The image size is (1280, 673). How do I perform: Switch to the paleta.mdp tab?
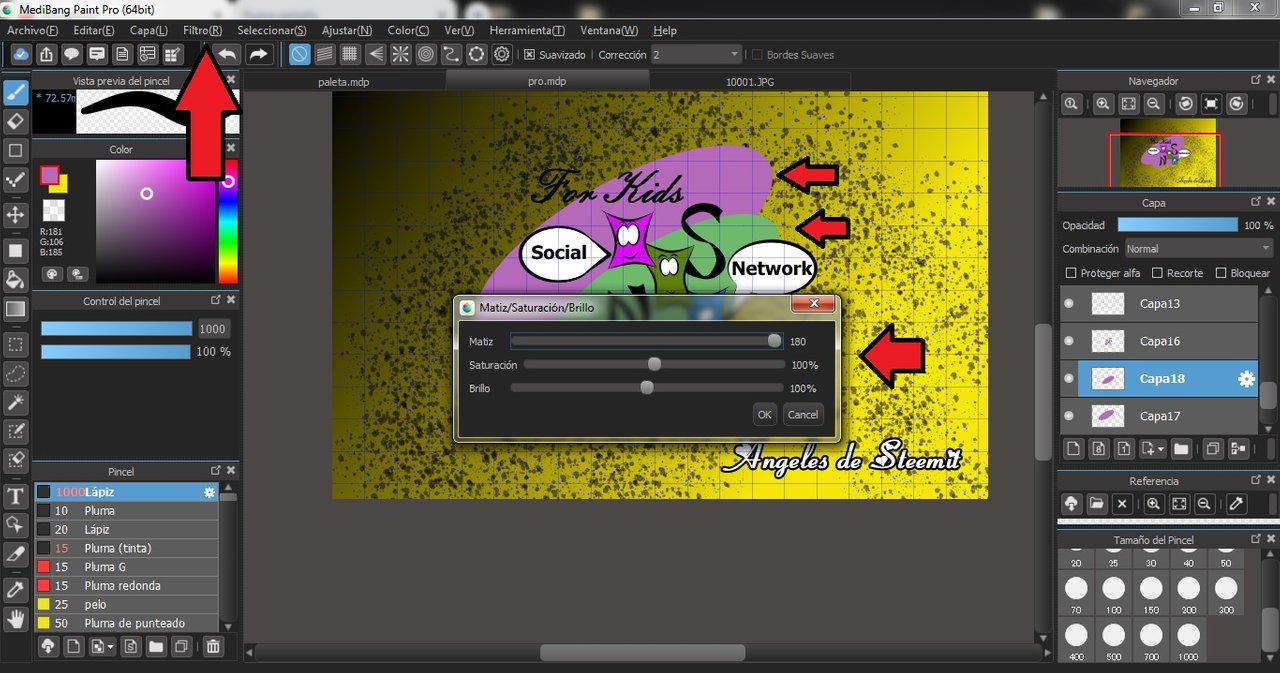coord(344,82)
